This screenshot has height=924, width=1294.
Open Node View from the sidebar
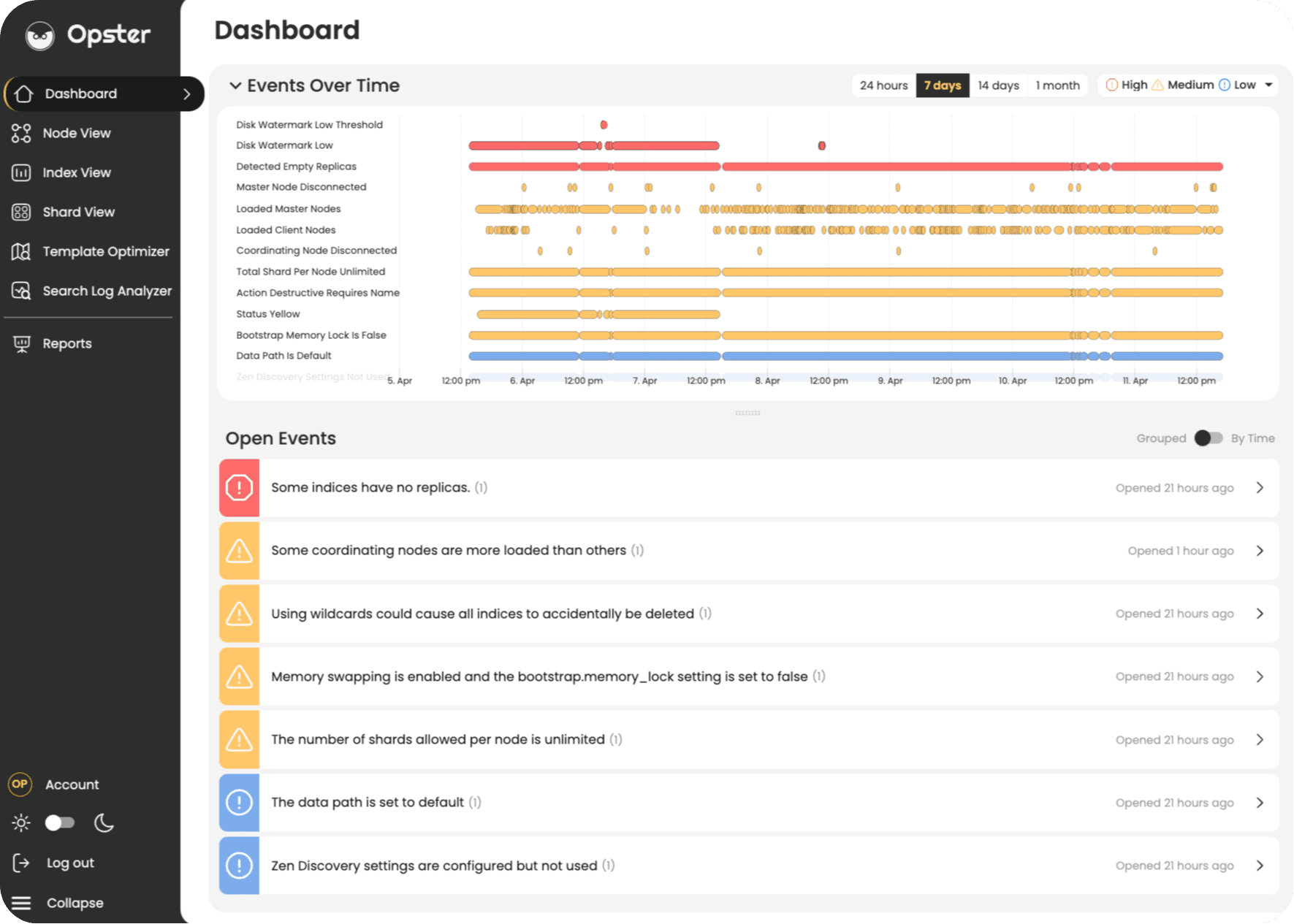point(77,133)
